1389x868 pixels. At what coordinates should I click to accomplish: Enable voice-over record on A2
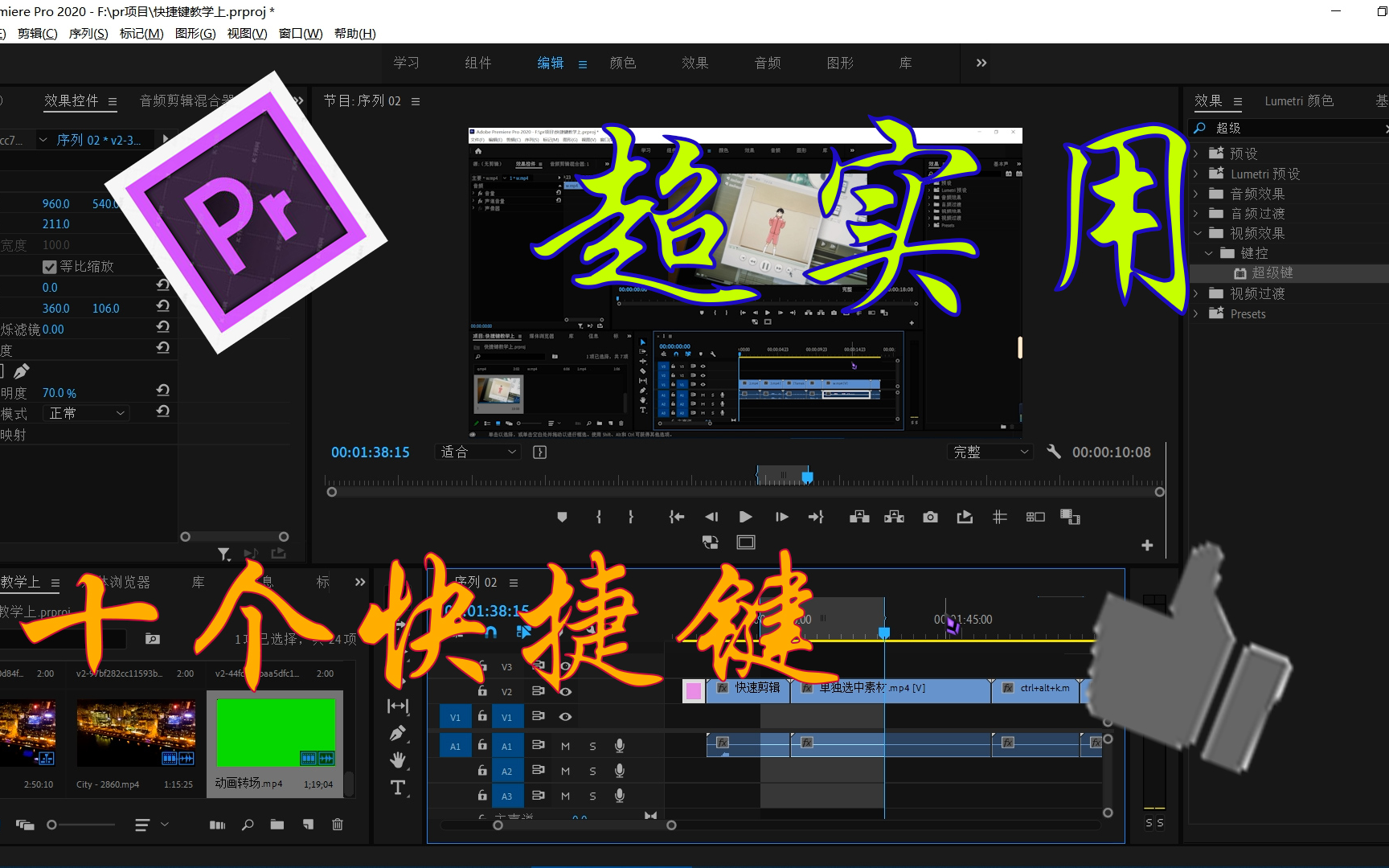[620, 771]
